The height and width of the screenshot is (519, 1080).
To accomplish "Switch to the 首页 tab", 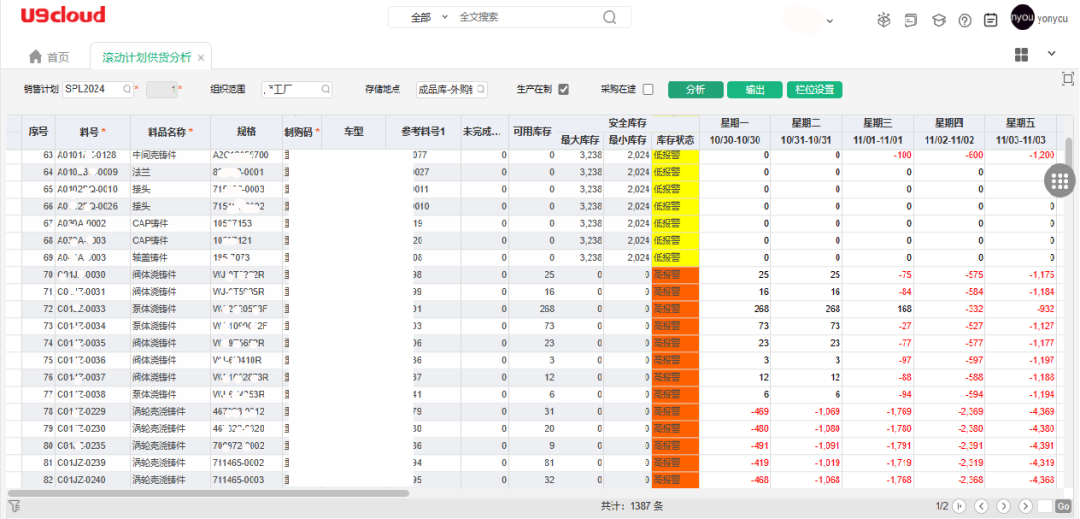I will (49, 58).
